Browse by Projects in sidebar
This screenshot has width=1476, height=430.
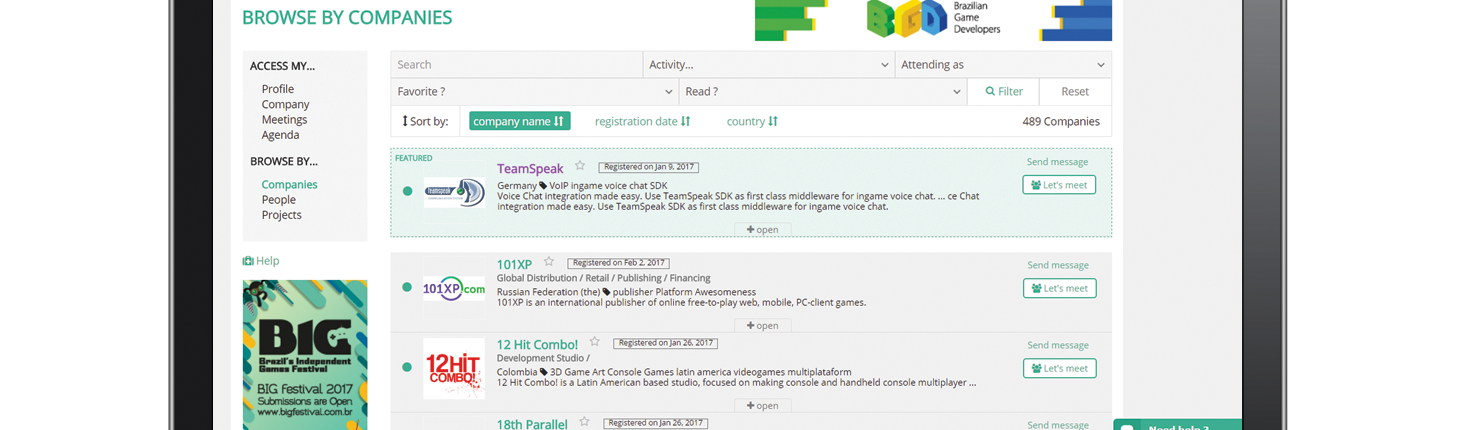pyautogui.click(x=282, y=215)
